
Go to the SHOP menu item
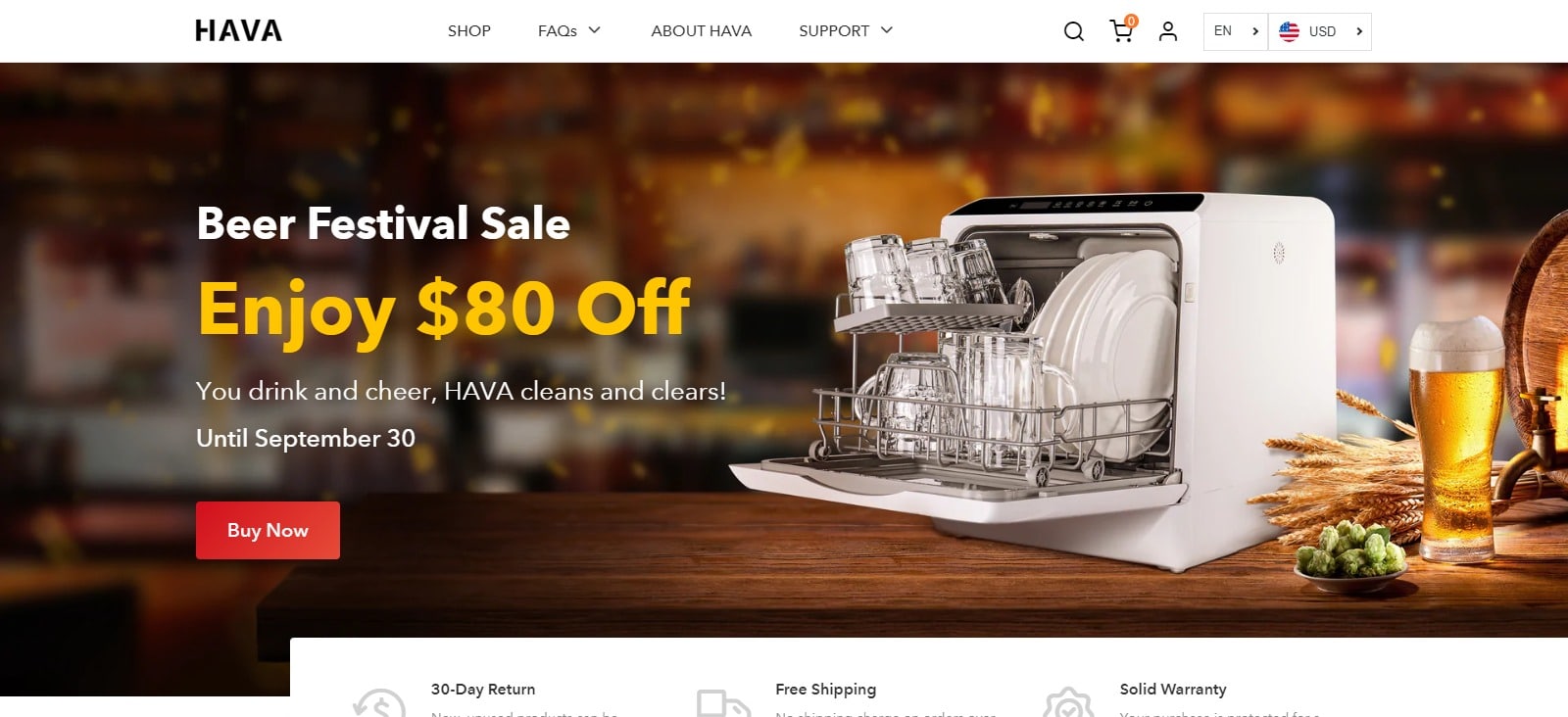tap(469, 31)
